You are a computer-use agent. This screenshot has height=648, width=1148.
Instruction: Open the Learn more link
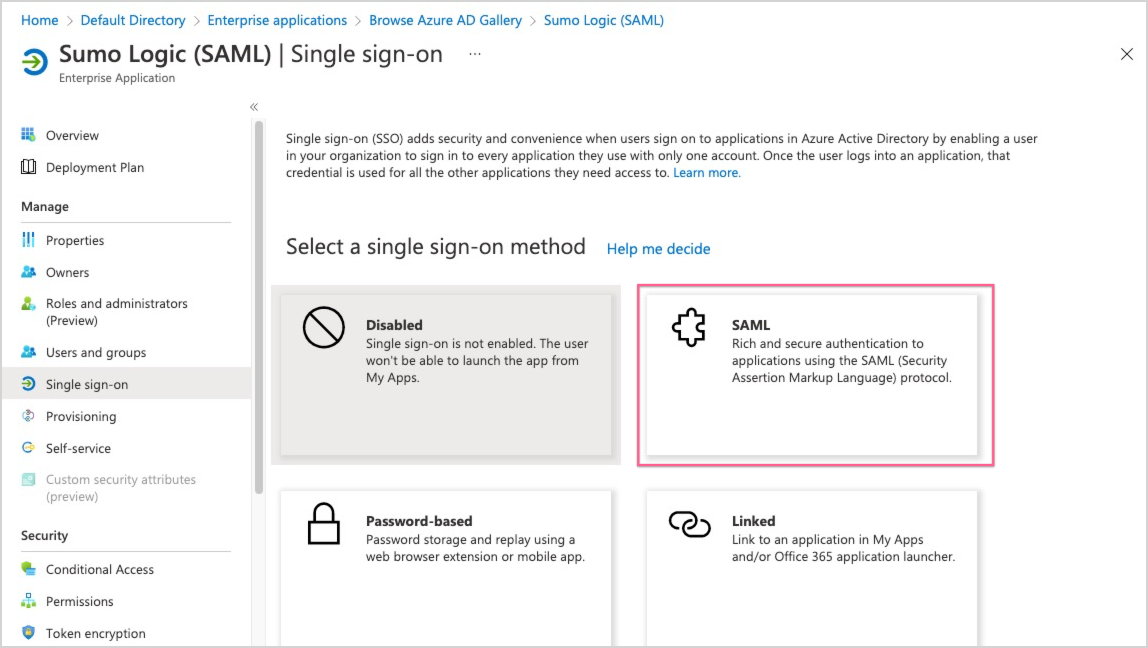click(706, 172)
